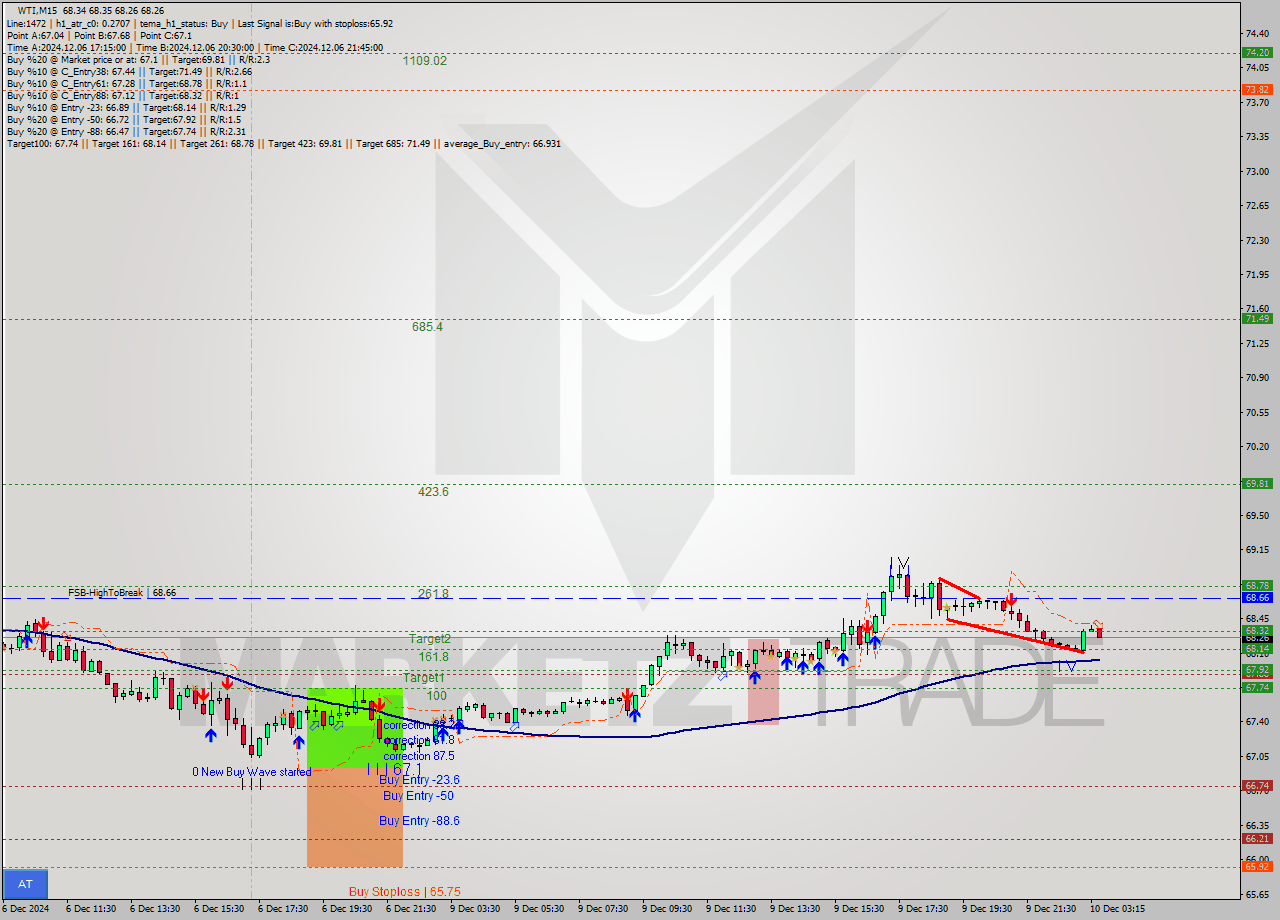Image resolution: width=1280 pixels, height=920 pixels.
Task: Click the 10 Dec 03:15 time axis label
Action: click(x=1117, y=909)
